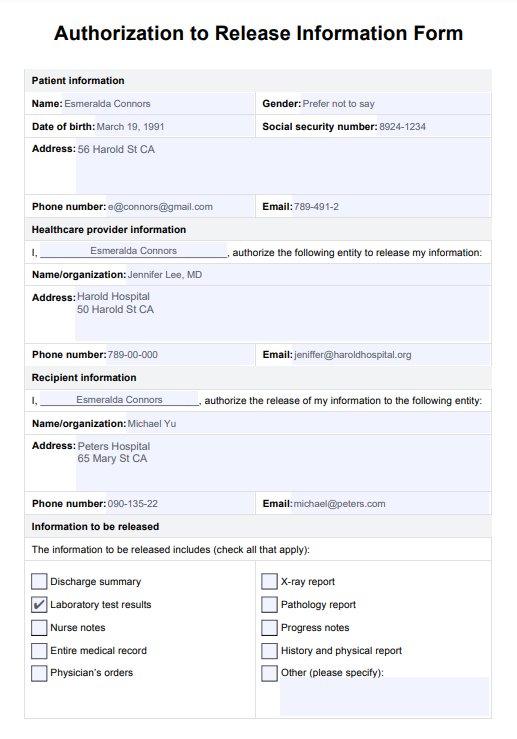Uncheck the Laboratory test results checkbox
Image resolution: width=517 pixels, height=739 pixels.
click(39, 605)
